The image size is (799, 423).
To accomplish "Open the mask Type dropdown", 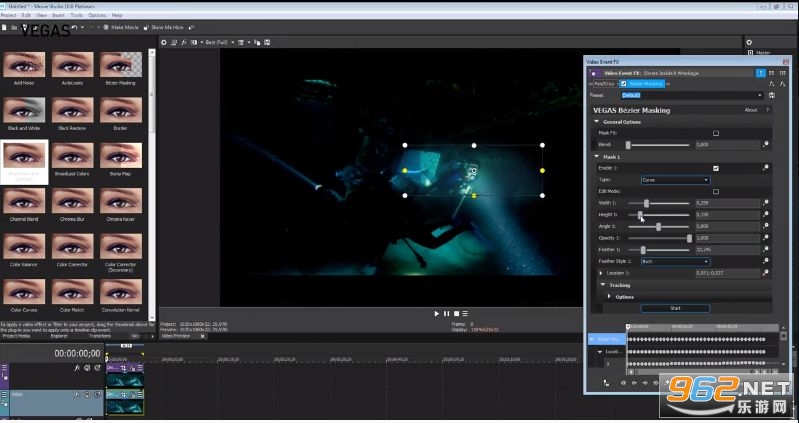I will pos(675,180).
